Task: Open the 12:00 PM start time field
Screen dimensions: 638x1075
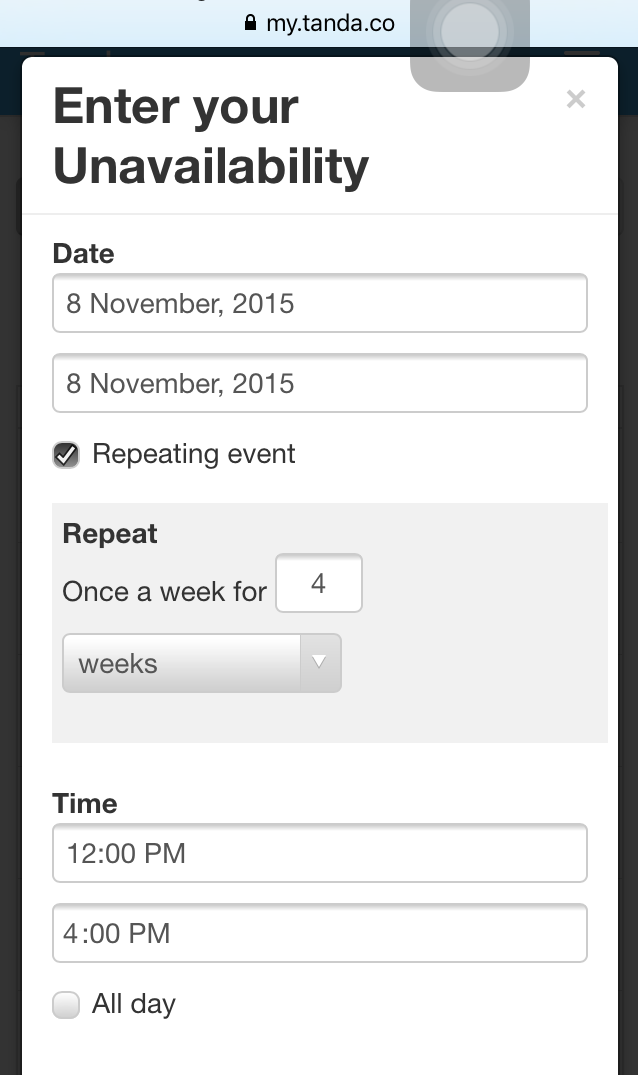Action: pyautogui.click(x=320, y=853)
